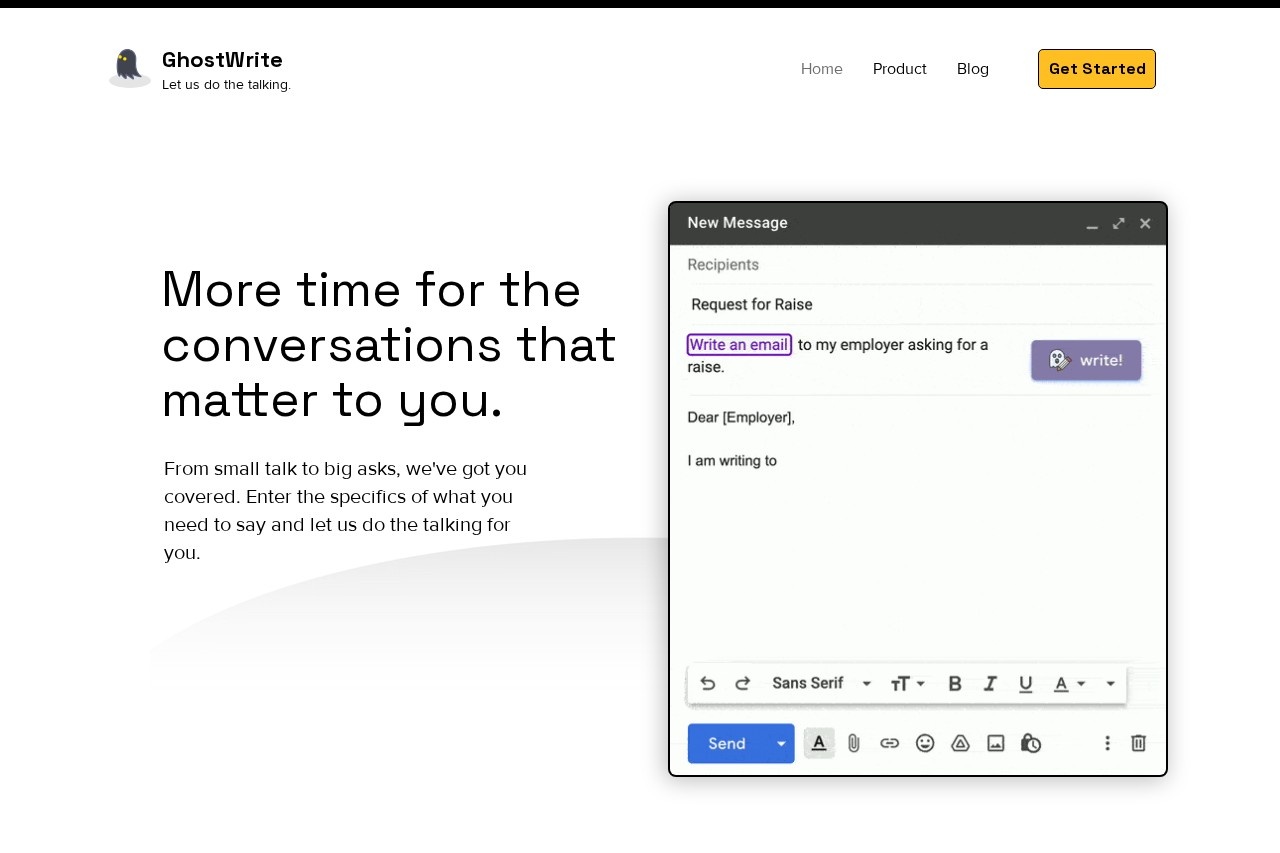Click the attach files paperclip icon
Screen dimensions: 1280x853
(x=854, y=743)
